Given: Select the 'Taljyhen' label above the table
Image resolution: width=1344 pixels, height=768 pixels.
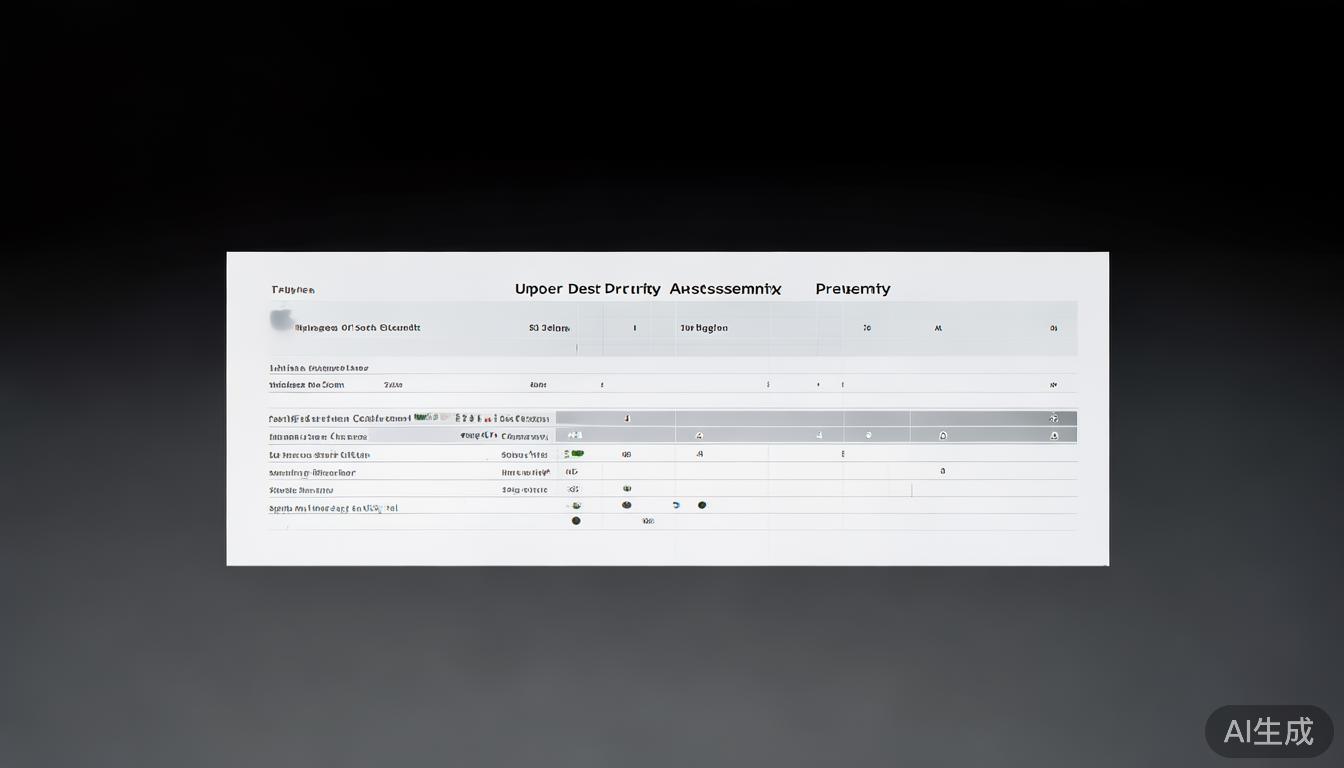Looking at the screenshot, I should point(293,290).
